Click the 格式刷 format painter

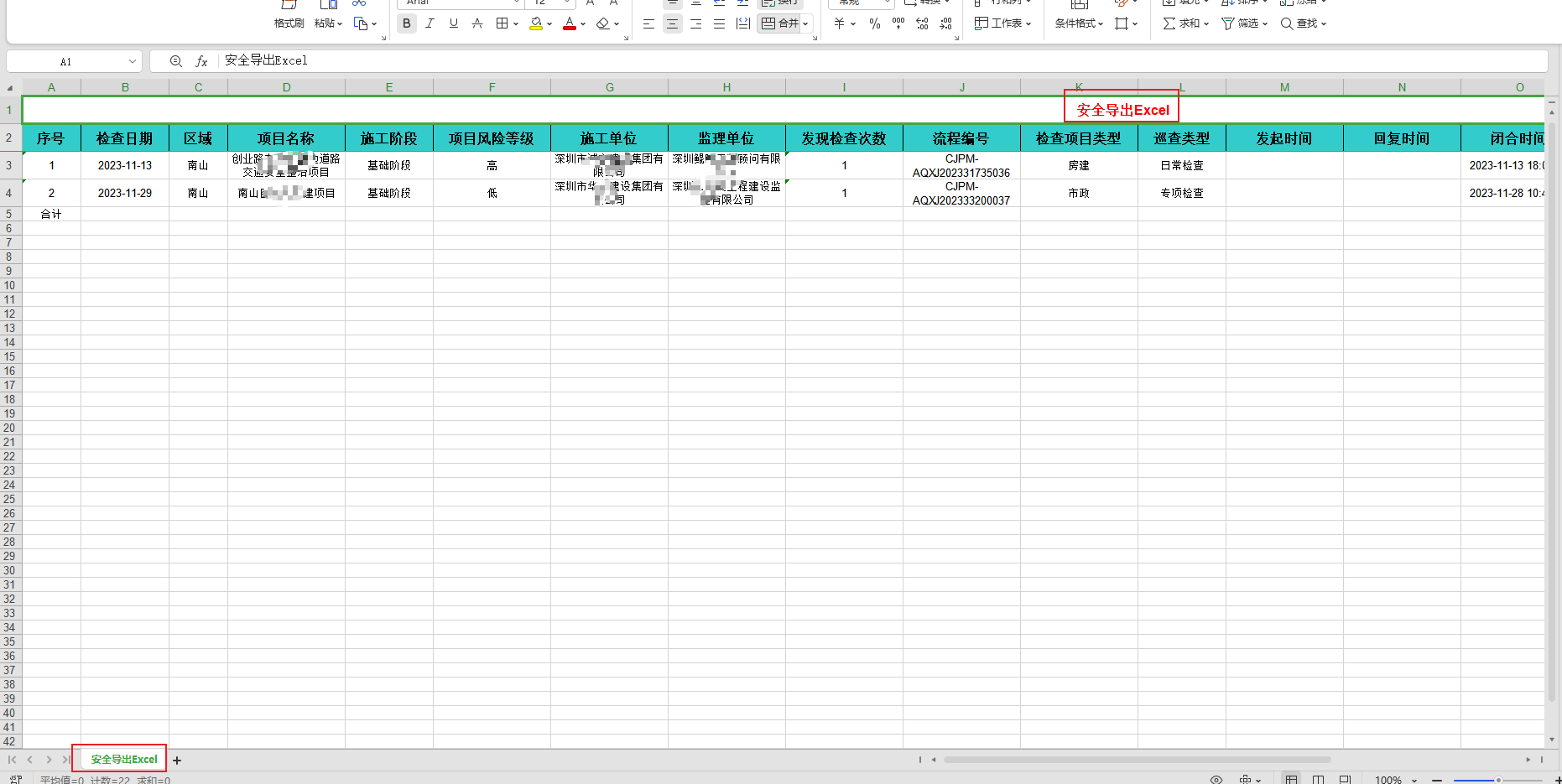point(289,23)
